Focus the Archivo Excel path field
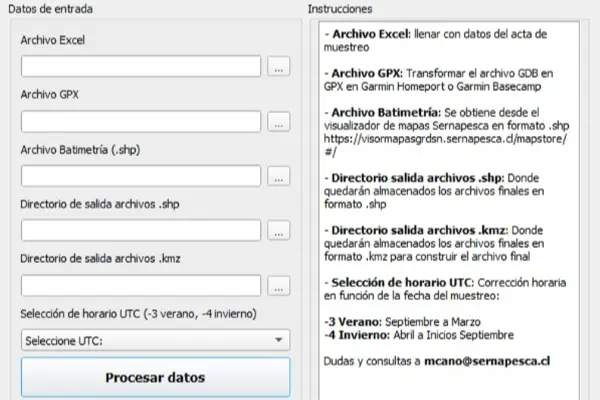The height and width of the screenshot is (400, 600). [141, 67]
